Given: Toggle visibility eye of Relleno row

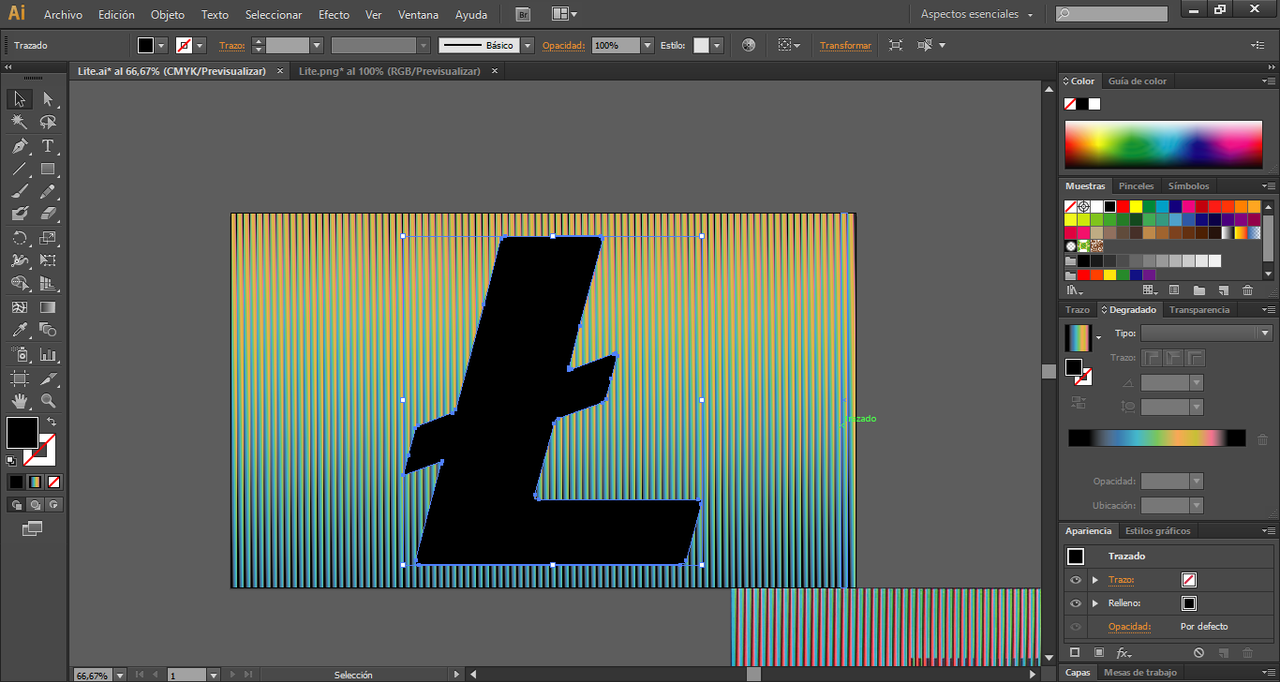Looking at the screenshot, I should click(1076, 603).
